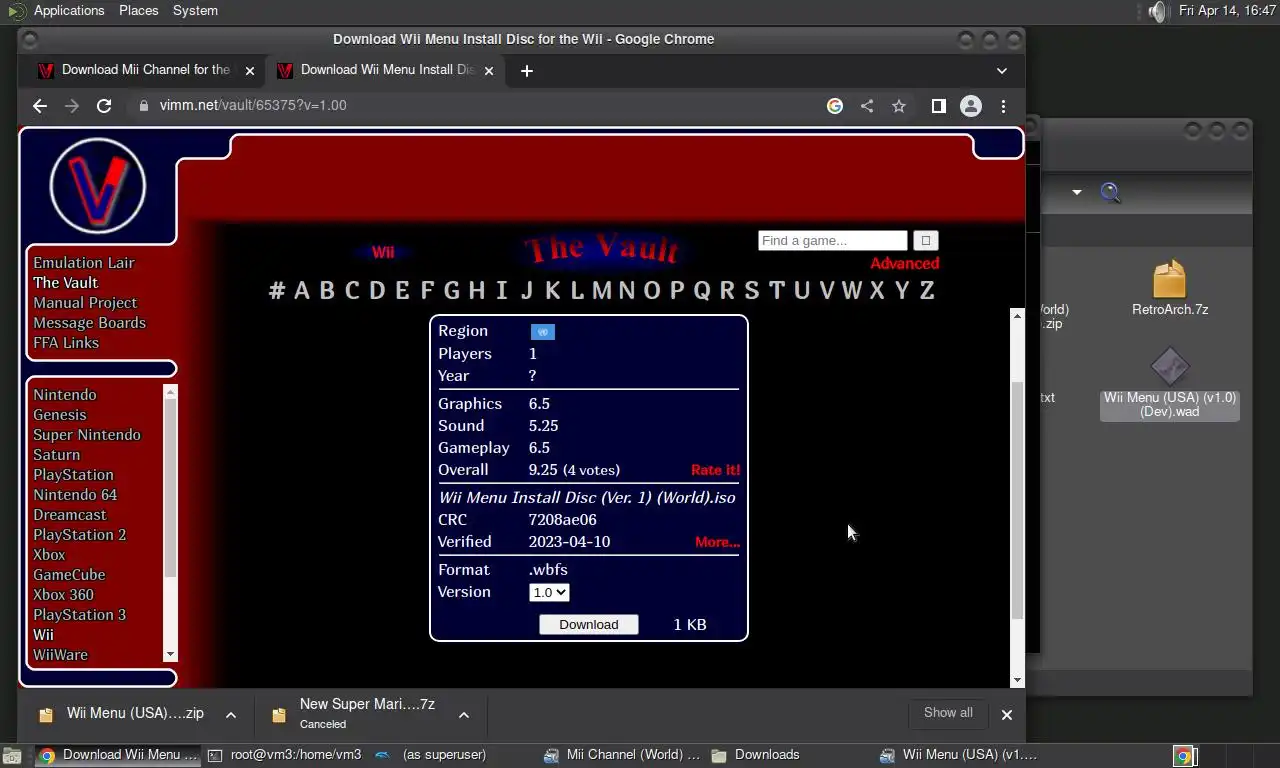Open the System menu
1280x768 pixels.
click(x=195, y=10)
